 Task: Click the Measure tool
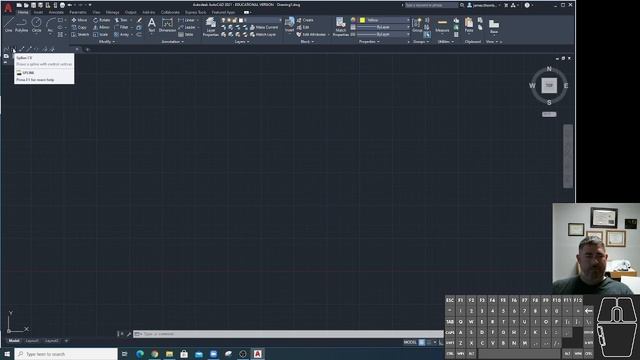point(442,24)
